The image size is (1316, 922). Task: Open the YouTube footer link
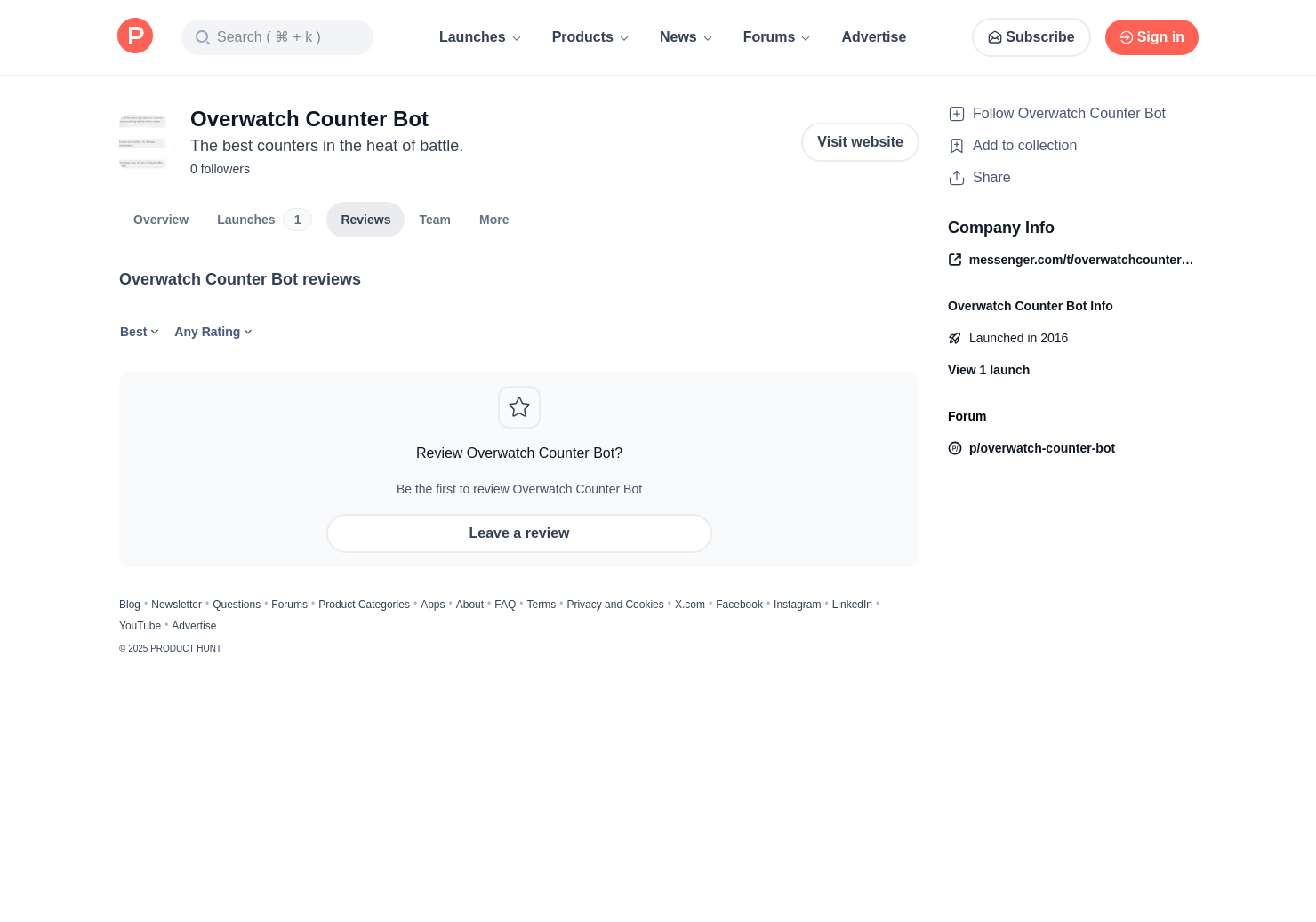click(x=140, y=626)
